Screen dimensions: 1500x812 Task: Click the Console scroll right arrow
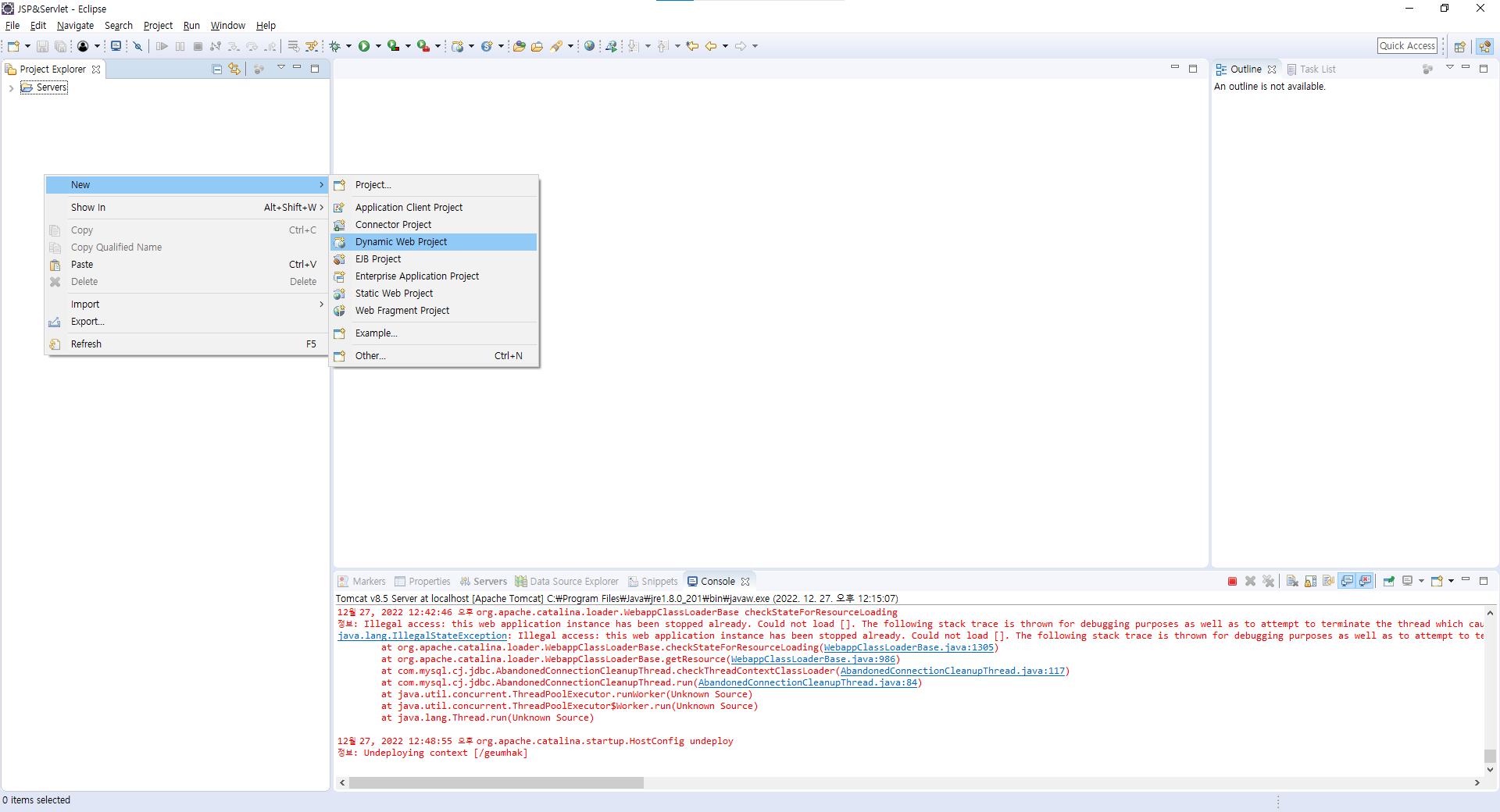point(1477,782)
